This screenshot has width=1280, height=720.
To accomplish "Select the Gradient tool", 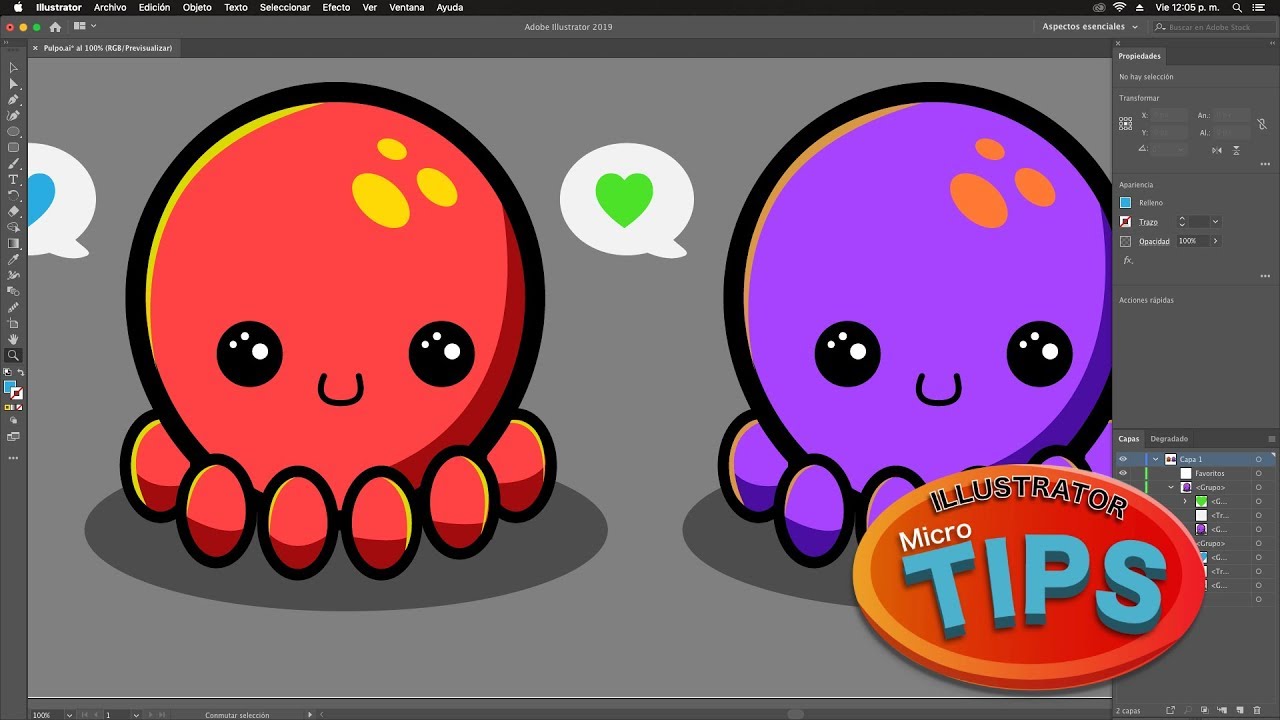I will [13, 243].
